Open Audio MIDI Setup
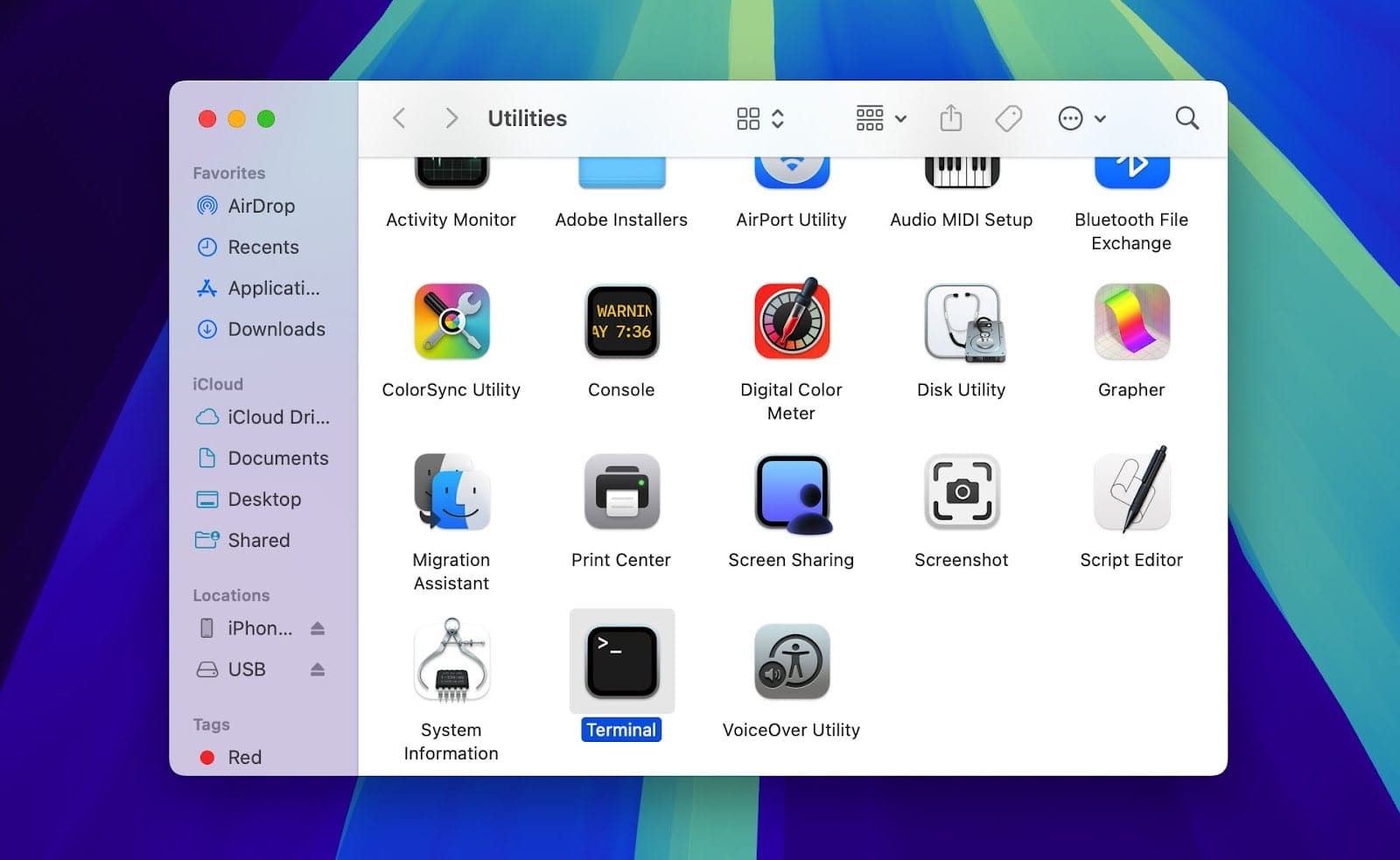 pos(960,171)
